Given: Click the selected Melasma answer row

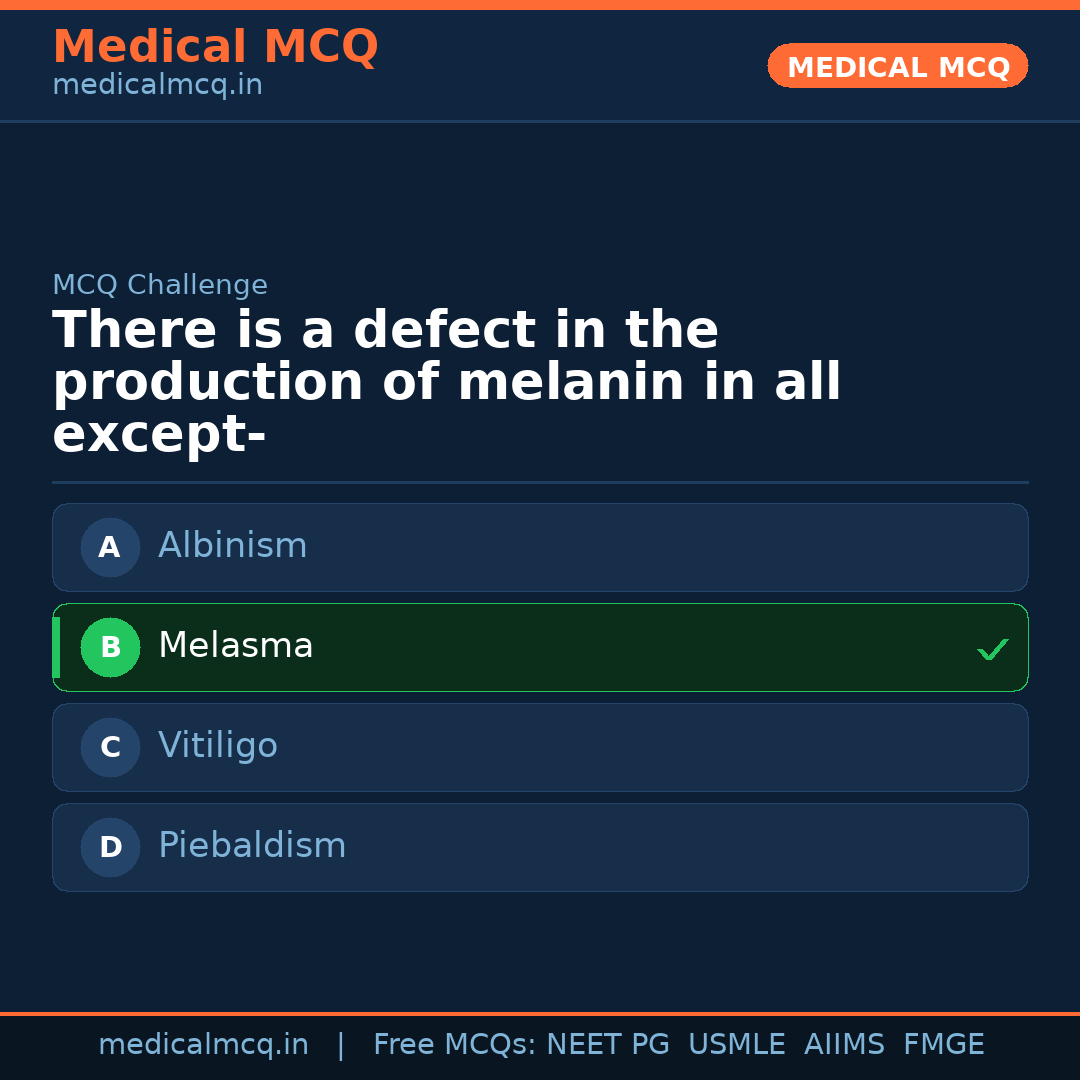Looking at the screenshot, I should (540, 647).
